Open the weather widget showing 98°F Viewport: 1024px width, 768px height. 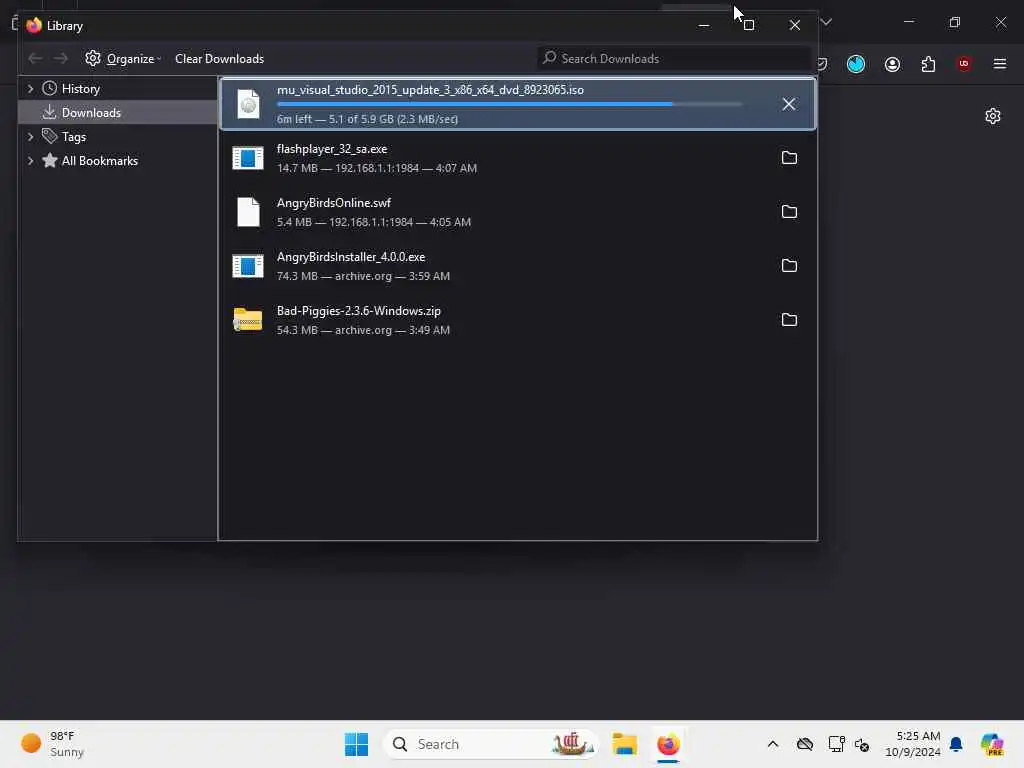52,744
